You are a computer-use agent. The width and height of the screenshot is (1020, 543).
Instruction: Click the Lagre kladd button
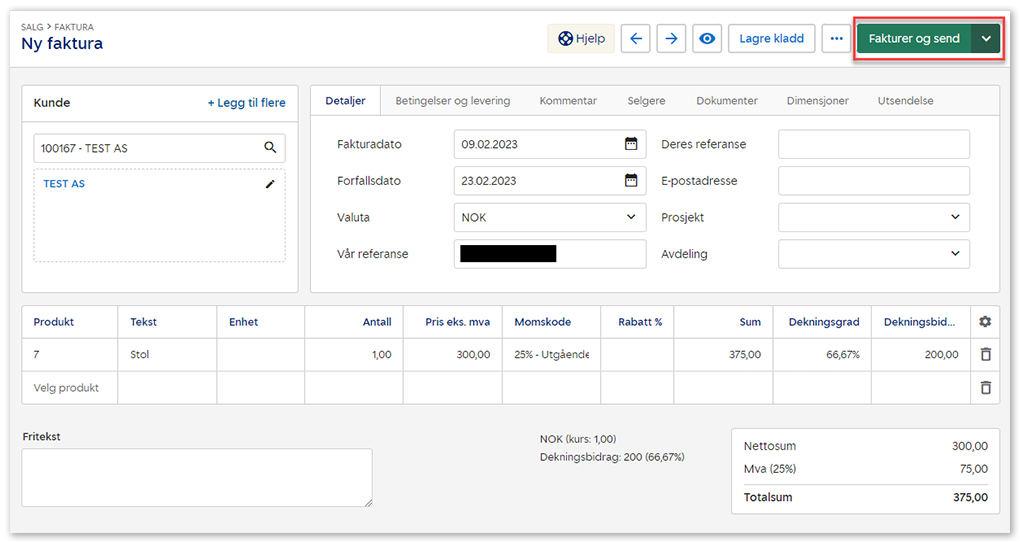[x=771, y=39]
